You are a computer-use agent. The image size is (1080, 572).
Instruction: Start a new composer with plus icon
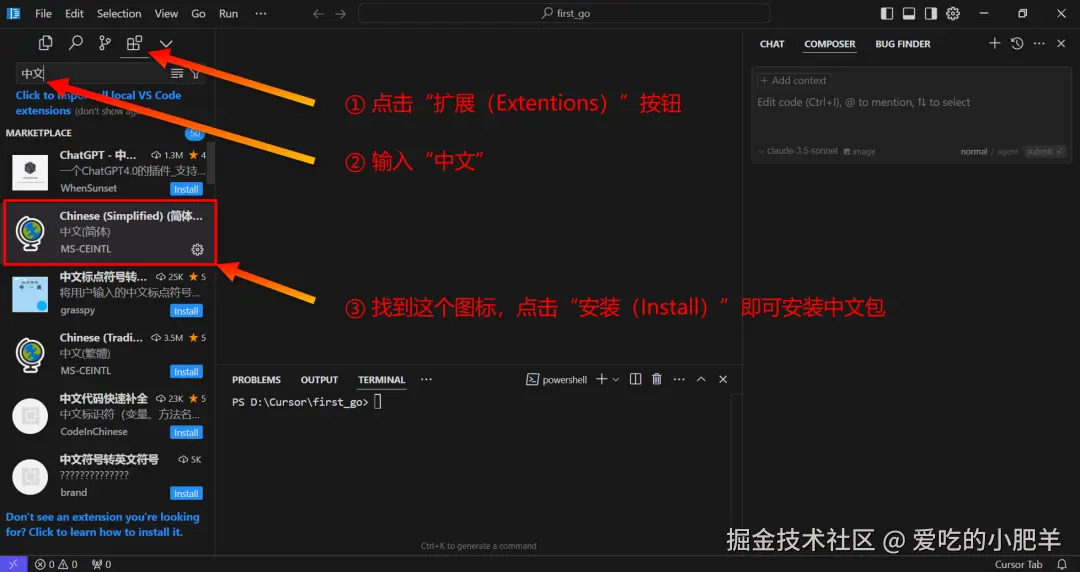click(995, 43)
